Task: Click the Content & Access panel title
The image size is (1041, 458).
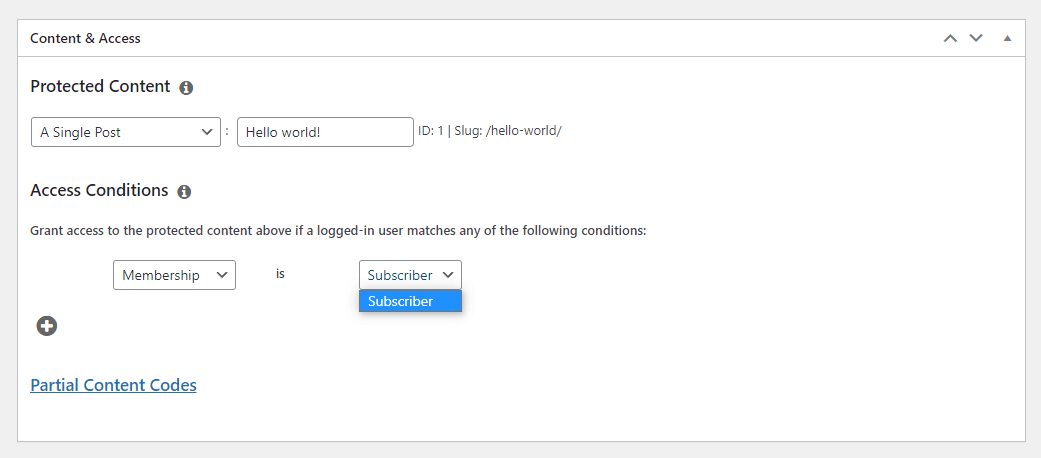Action: tap(86, 38)
